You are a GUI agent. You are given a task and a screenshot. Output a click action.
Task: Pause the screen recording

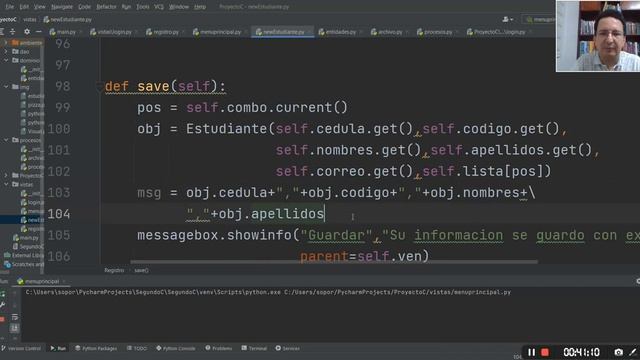point(531,352)
